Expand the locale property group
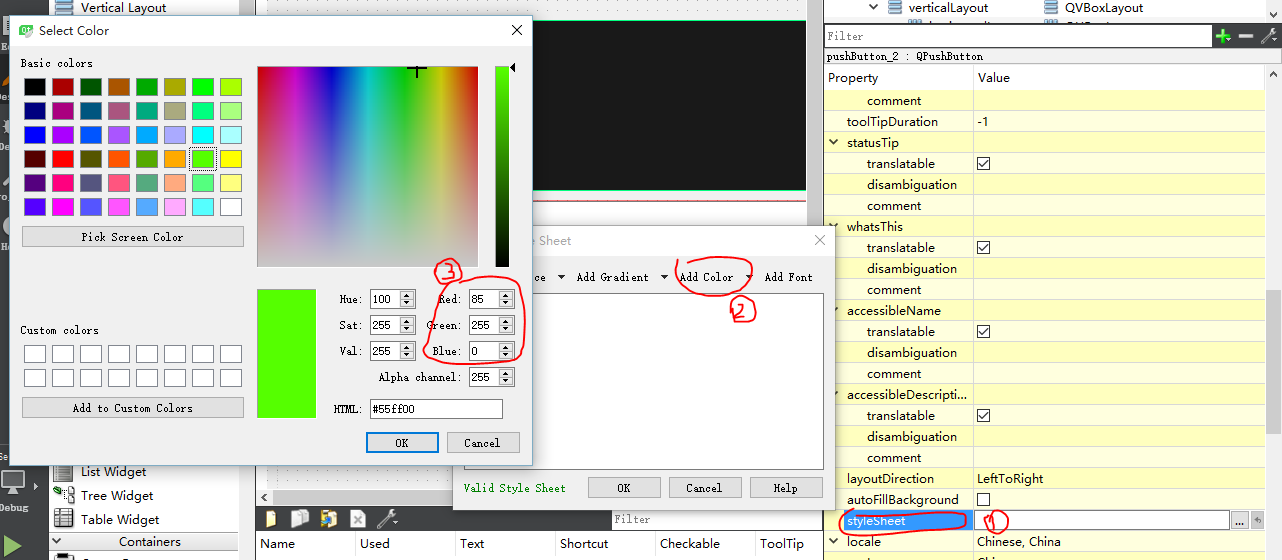 point(834,541)
